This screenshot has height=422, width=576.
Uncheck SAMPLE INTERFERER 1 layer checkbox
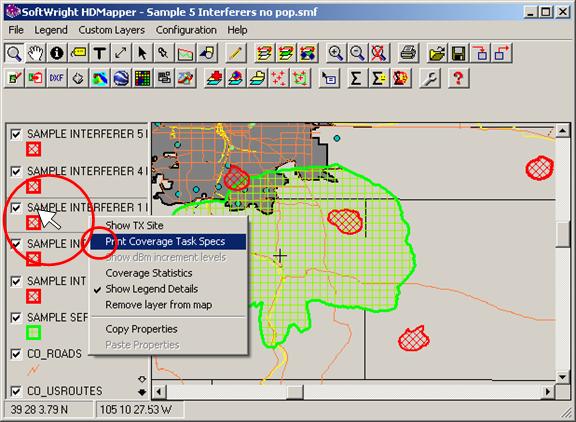click(16, 208)
